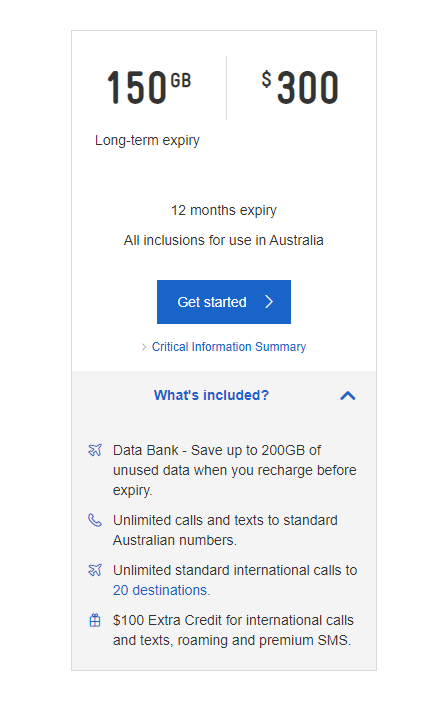Click the Long-term expiry label
The width and height of the screenshot is (447, 717).
pos(147,140)
